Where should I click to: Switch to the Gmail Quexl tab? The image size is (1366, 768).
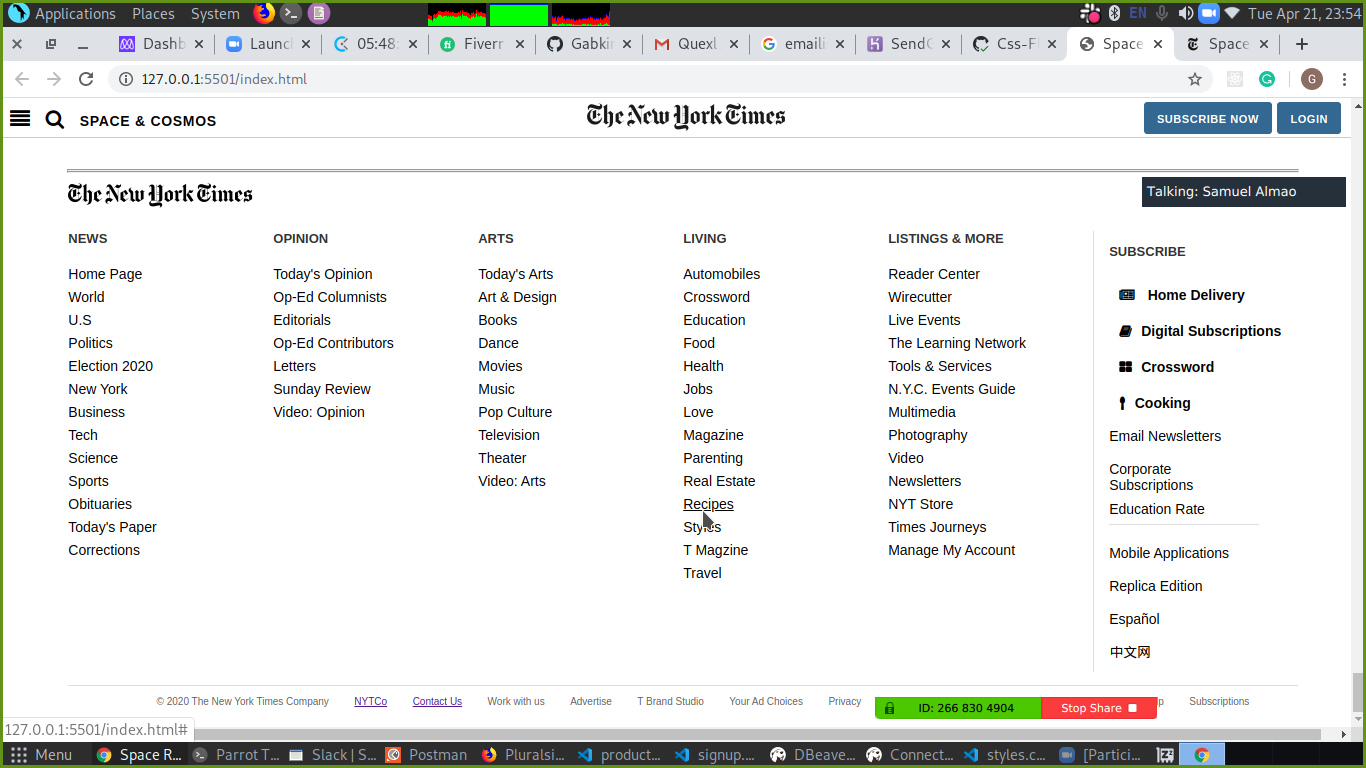(x=696, y=44)
